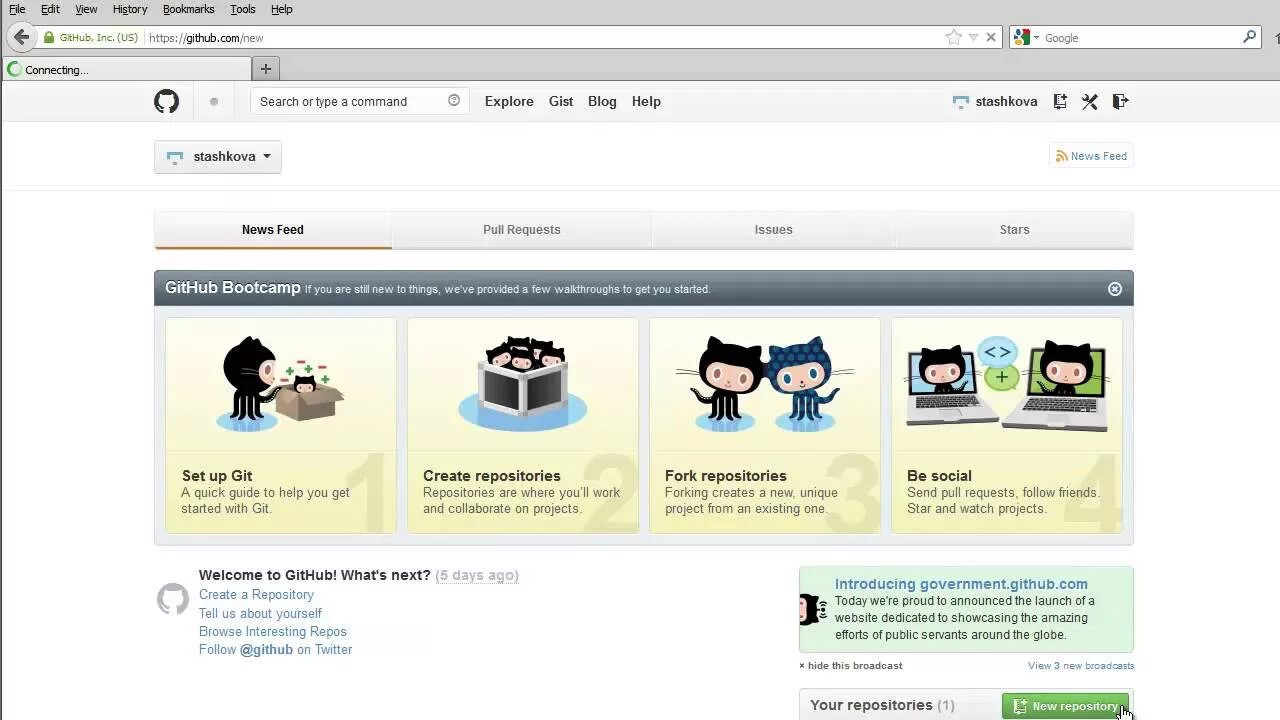
Task: Close the GitHub Bootcamp panel
Action: point(1115,289)
